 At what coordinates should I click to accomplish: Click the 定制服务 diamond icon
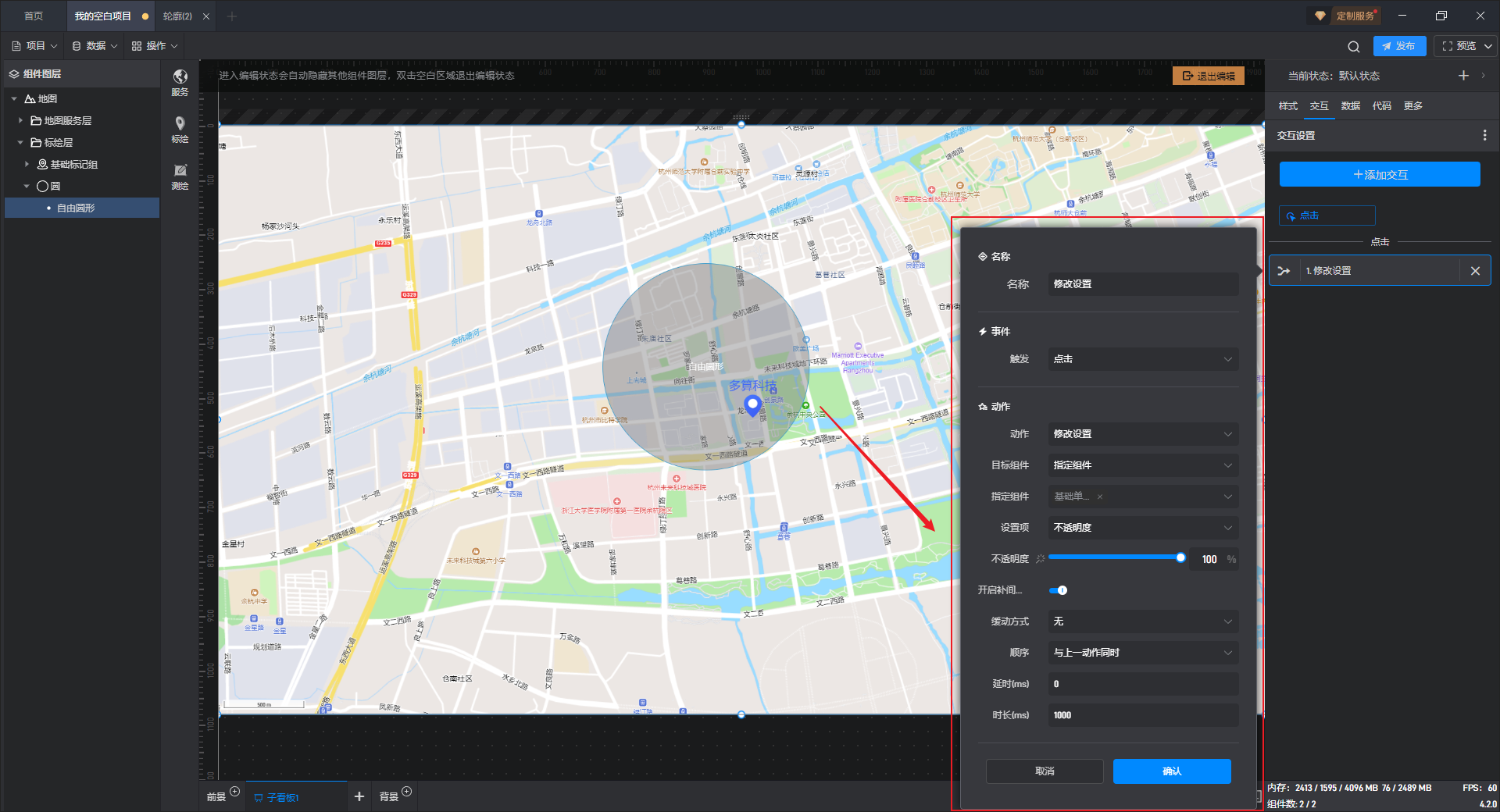click(x=1320, y=16)
